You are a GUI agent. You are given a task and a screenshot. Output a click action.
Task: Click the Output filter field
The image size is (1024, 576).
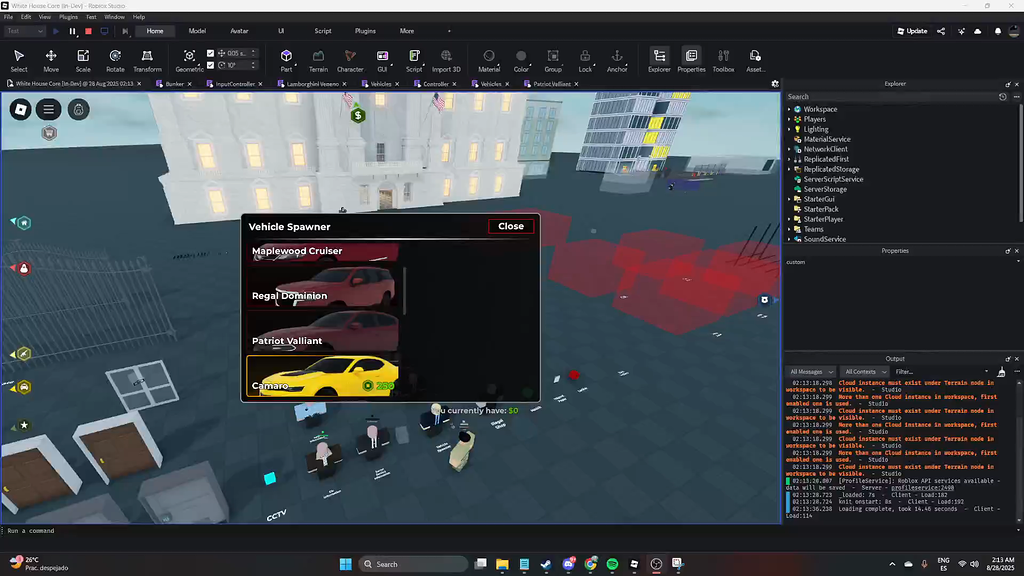(941, 372)
